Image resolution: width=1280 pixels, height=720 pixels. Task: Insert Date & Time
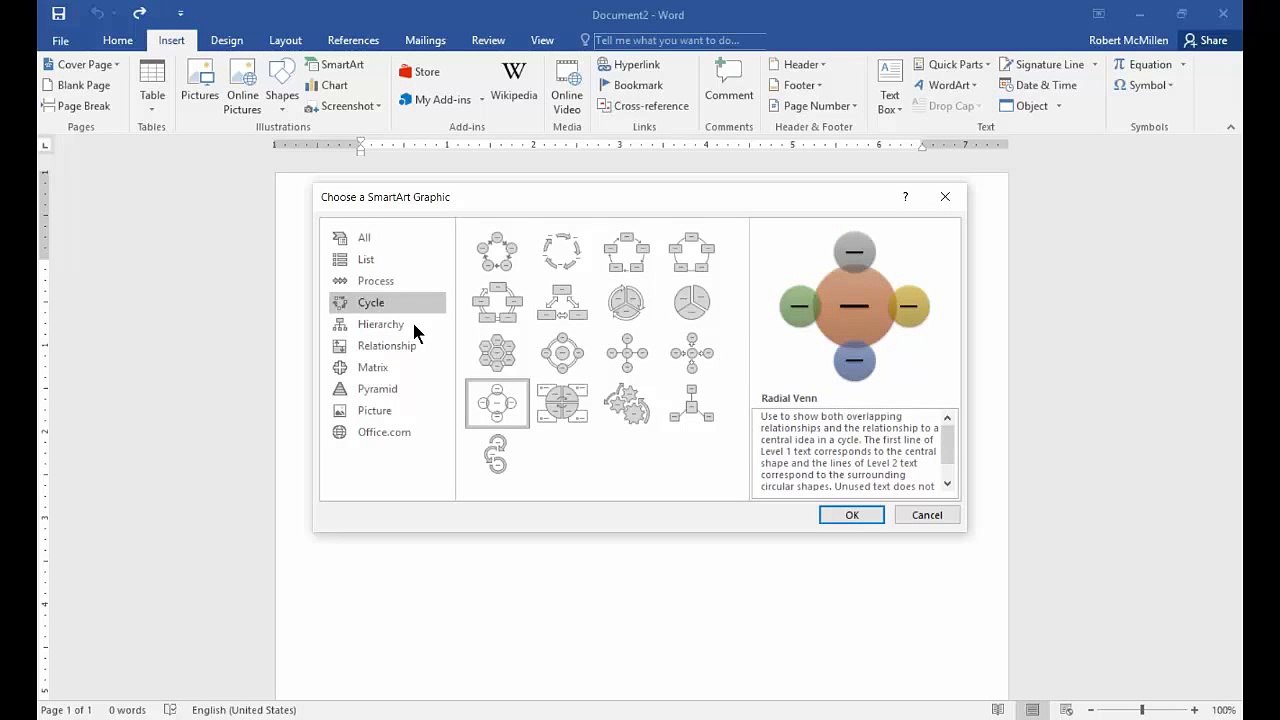tap(1038, 85)
